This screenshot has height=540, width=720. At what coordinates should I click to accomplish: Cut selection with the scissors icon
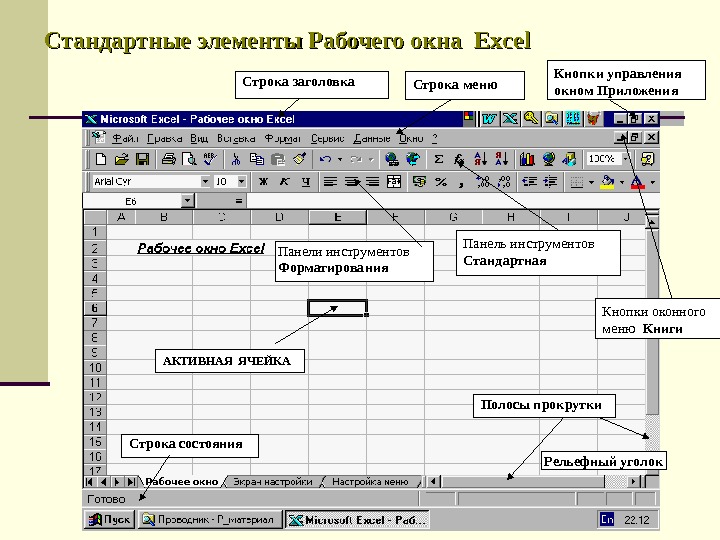click(236, 159)
